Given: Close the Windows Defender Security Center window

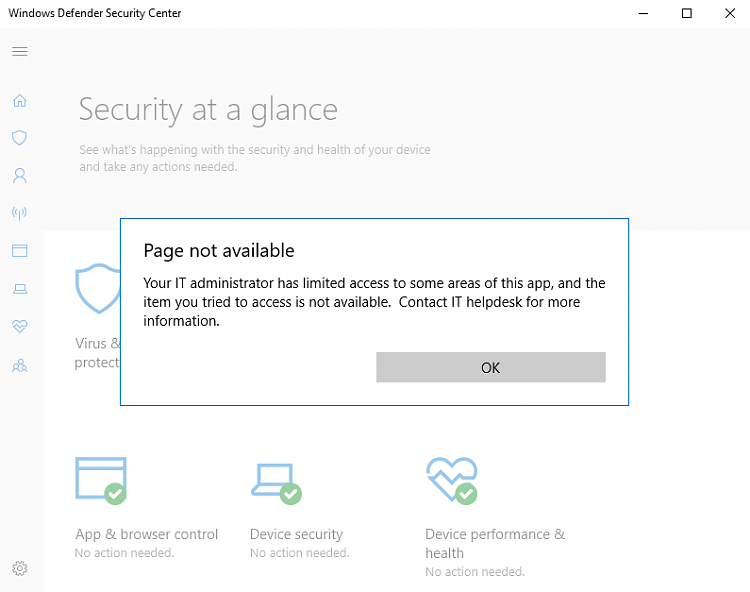Looking at the screenshot, I should pos(729,13).
